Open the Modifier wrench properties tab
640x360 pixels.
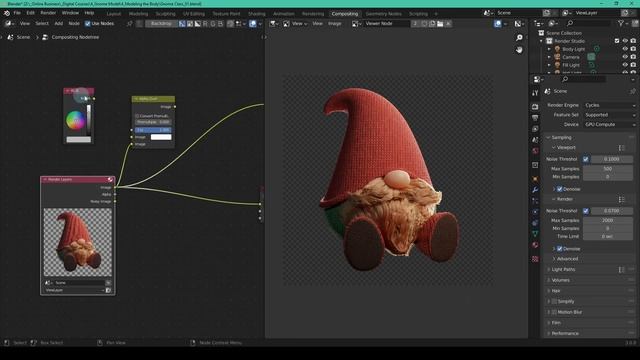pyautogui.click(x=535, y=190)
